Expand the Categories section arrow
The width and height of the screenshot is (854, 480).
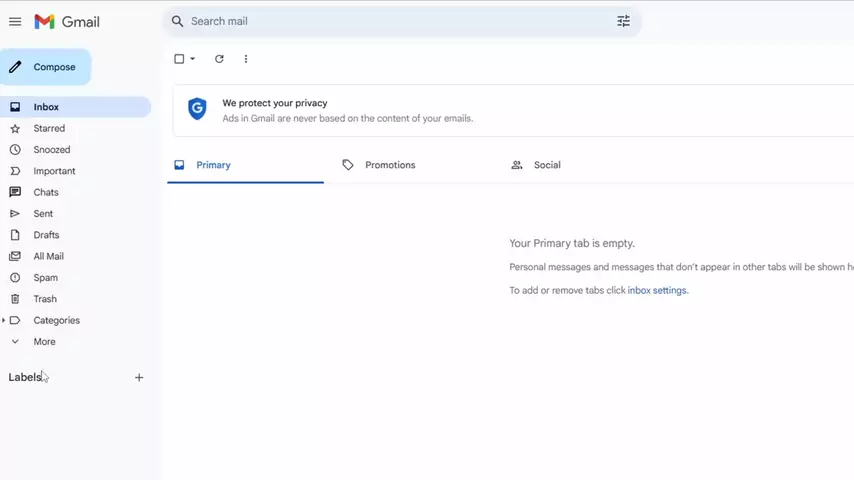4,320
